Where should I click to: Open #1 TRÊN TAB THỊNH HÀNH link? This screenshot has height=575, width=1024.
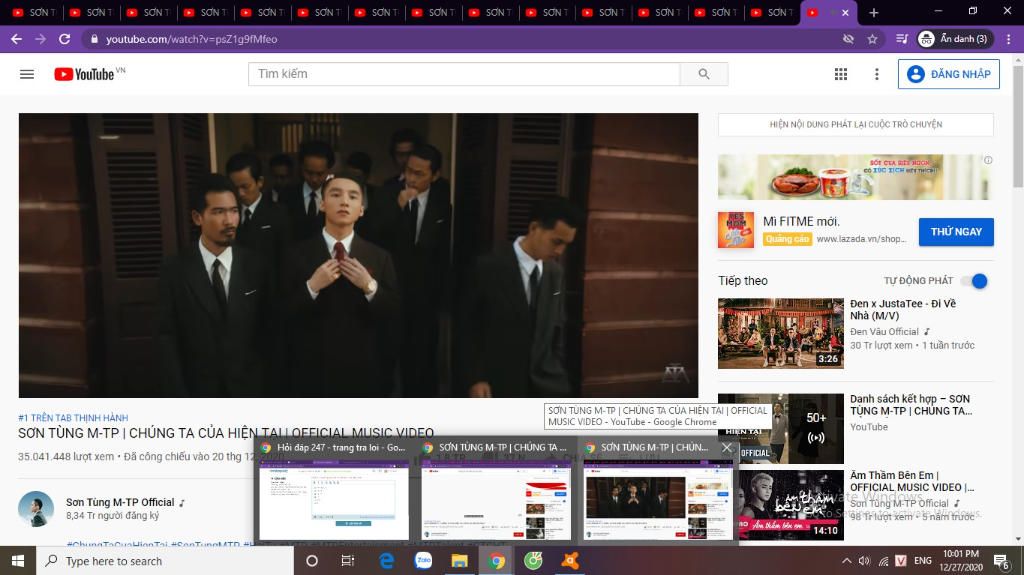pos(73,418)
